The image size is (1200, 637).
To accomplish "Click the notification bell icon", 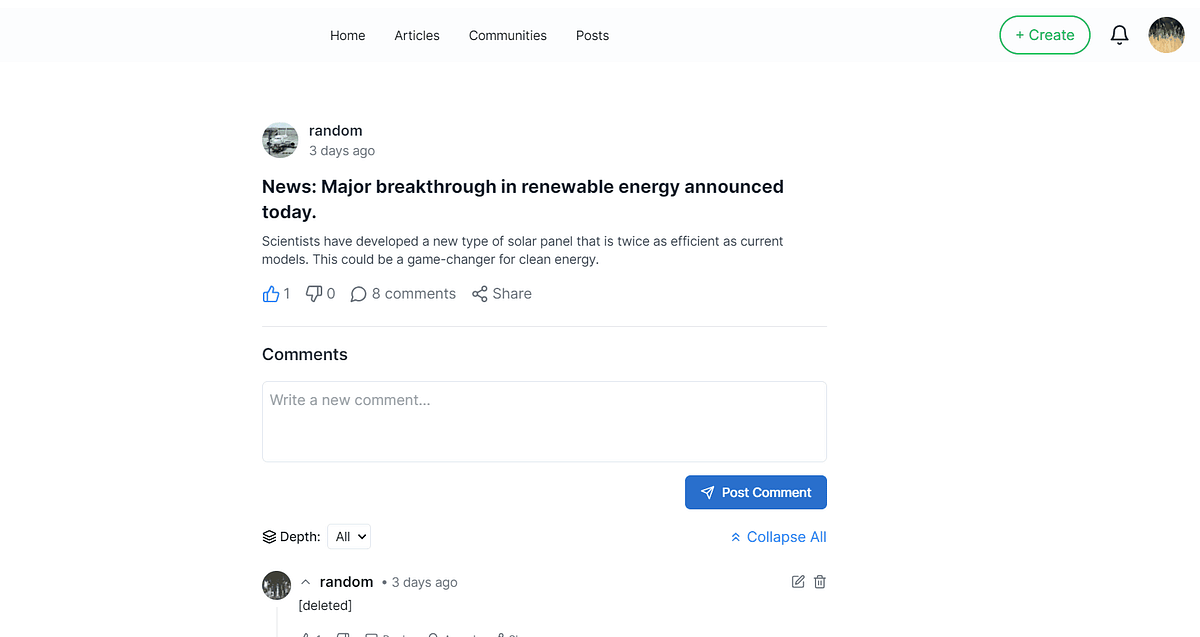I will [1119, 34].
